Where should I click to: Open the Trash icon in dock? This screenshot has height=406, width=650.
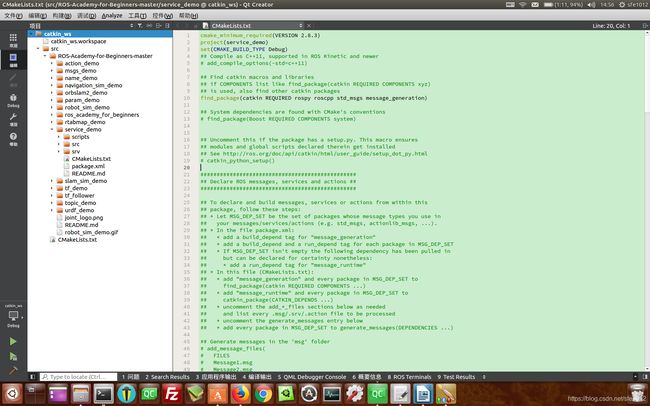tap(636, 394)
